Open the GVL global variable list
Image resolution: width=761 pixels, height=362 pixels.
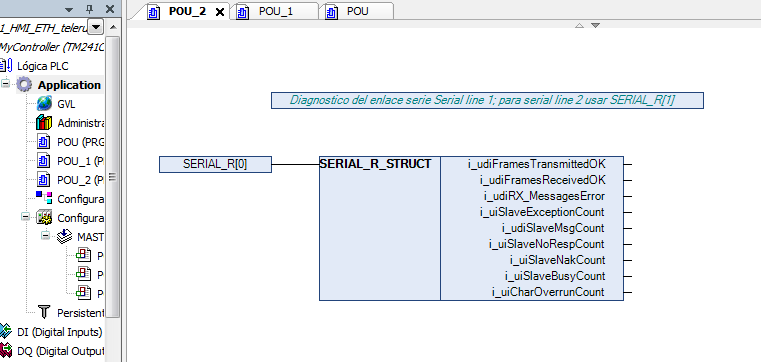tap(66, 104)
